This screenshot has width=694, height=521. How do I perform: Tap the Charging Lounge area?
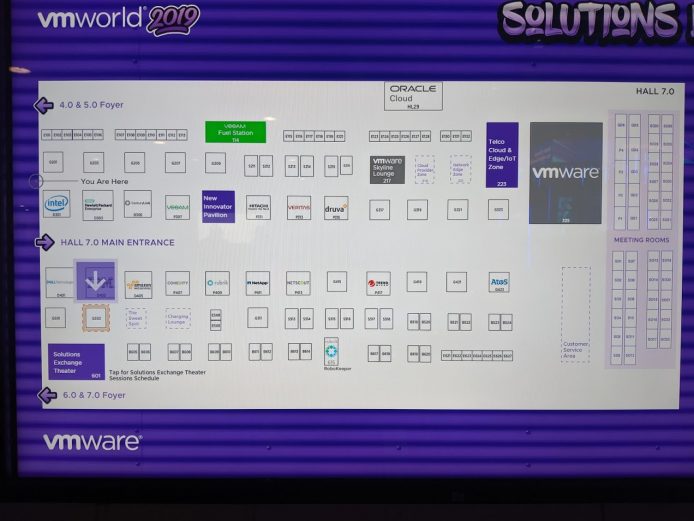point(178,319)
